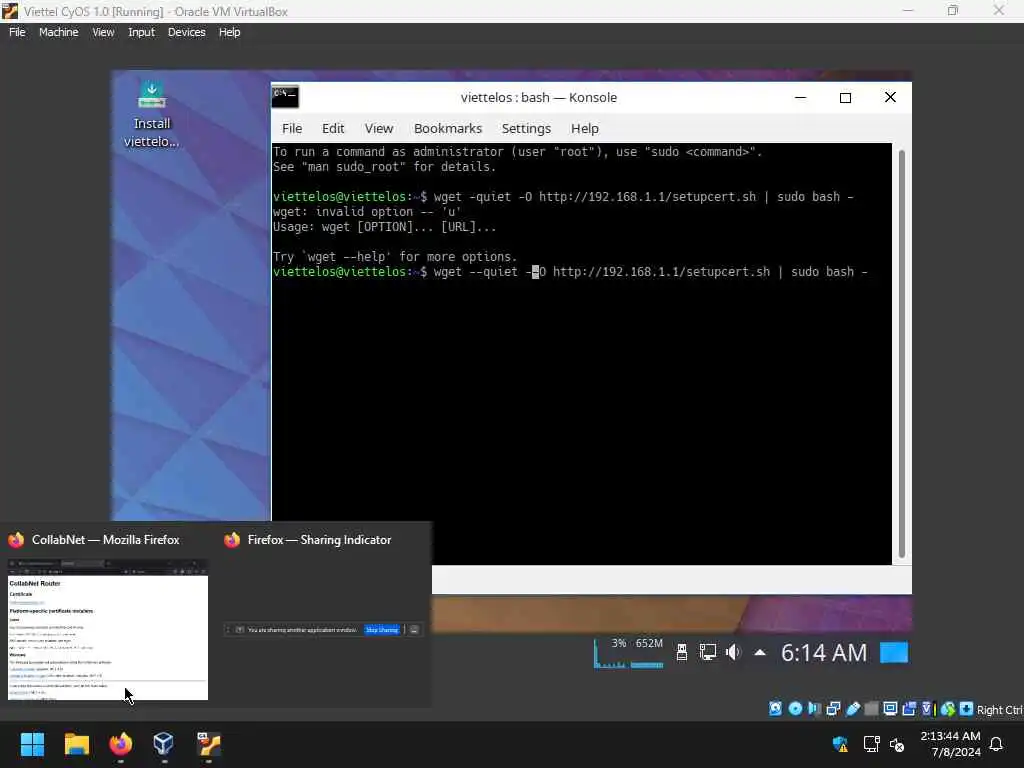Click VirtualBox Manager taskbar icon

tap(163, 744)
